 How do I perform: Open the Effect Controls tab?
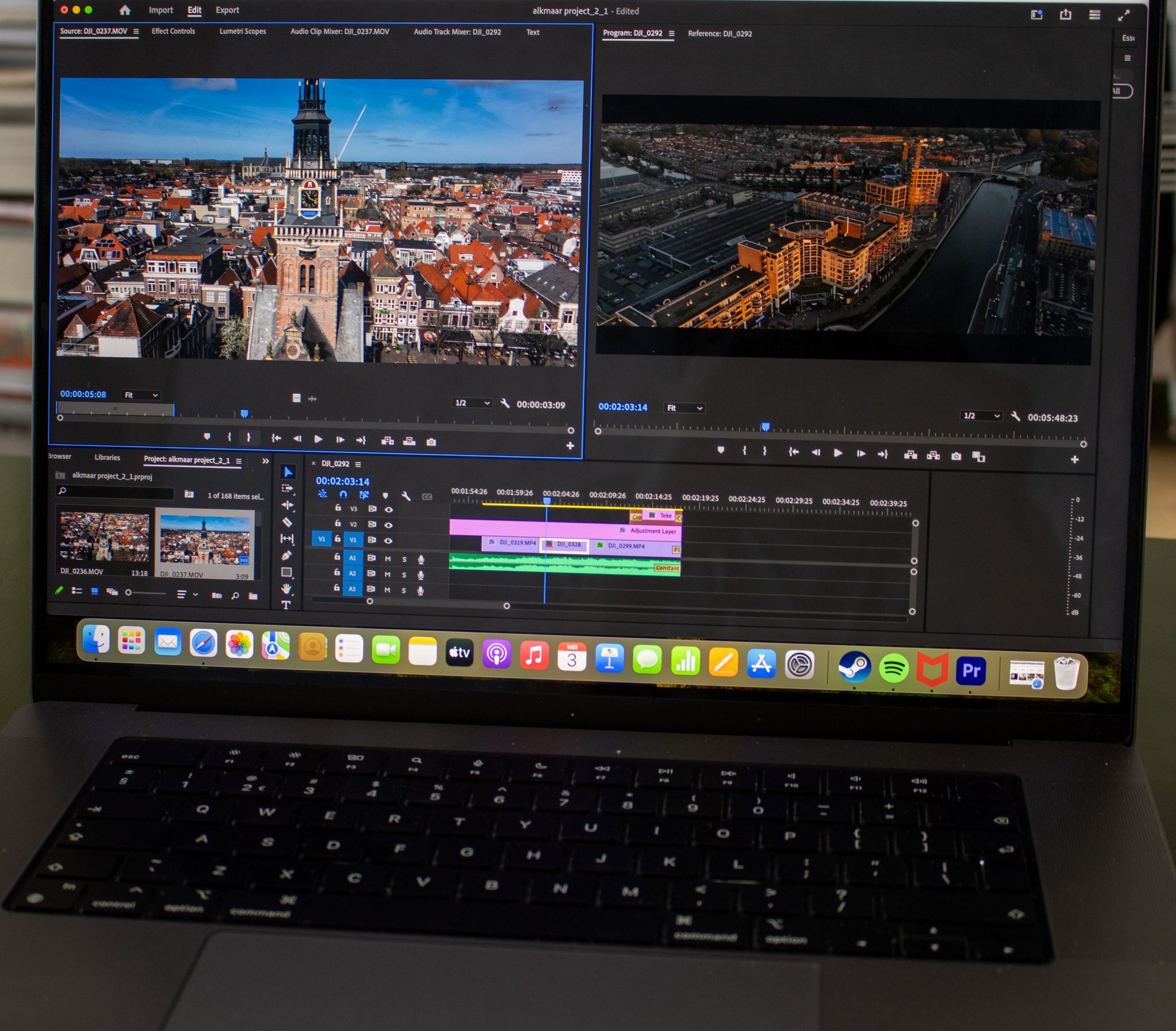173,31
